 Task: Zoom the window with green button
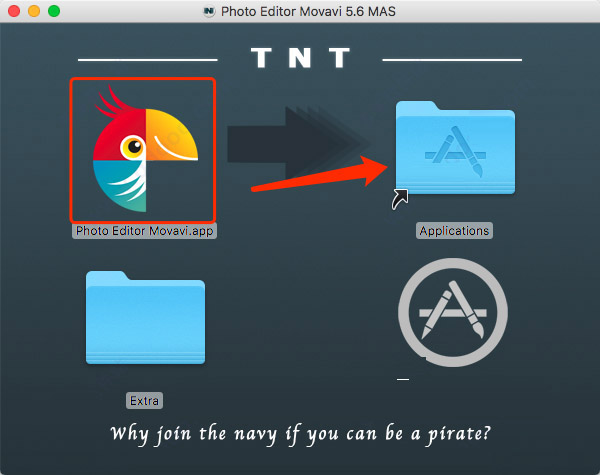click(x=54, y=11)
